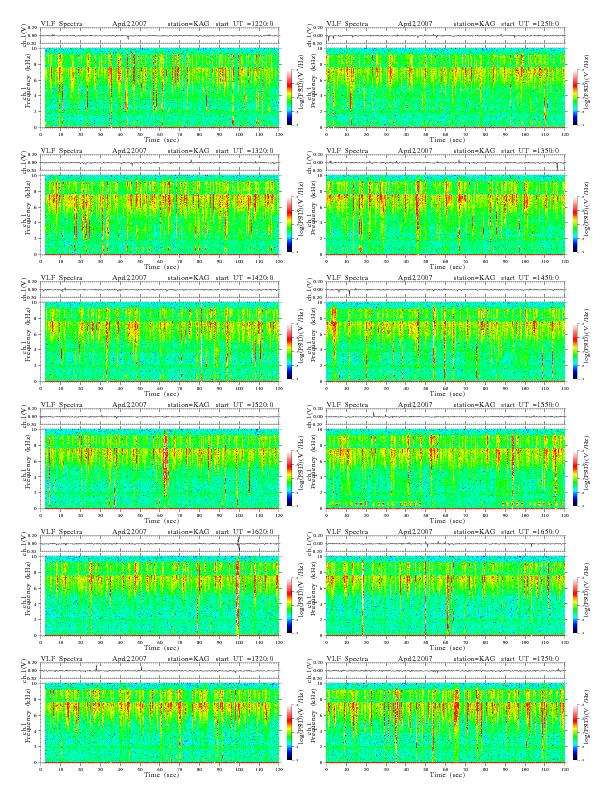Click 'Time (sec)' label under the 1620:0 panel

click(161, 648)
